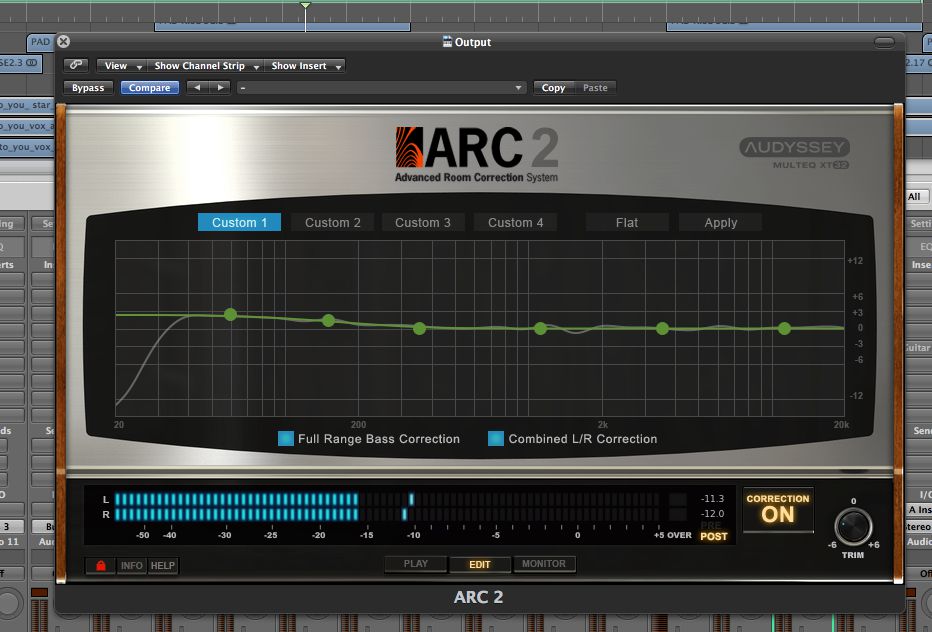Image resolution: width=932 pixels, height=632 pixels.
Task: Select the Flat target curve
Action: [x=626, y=222]
